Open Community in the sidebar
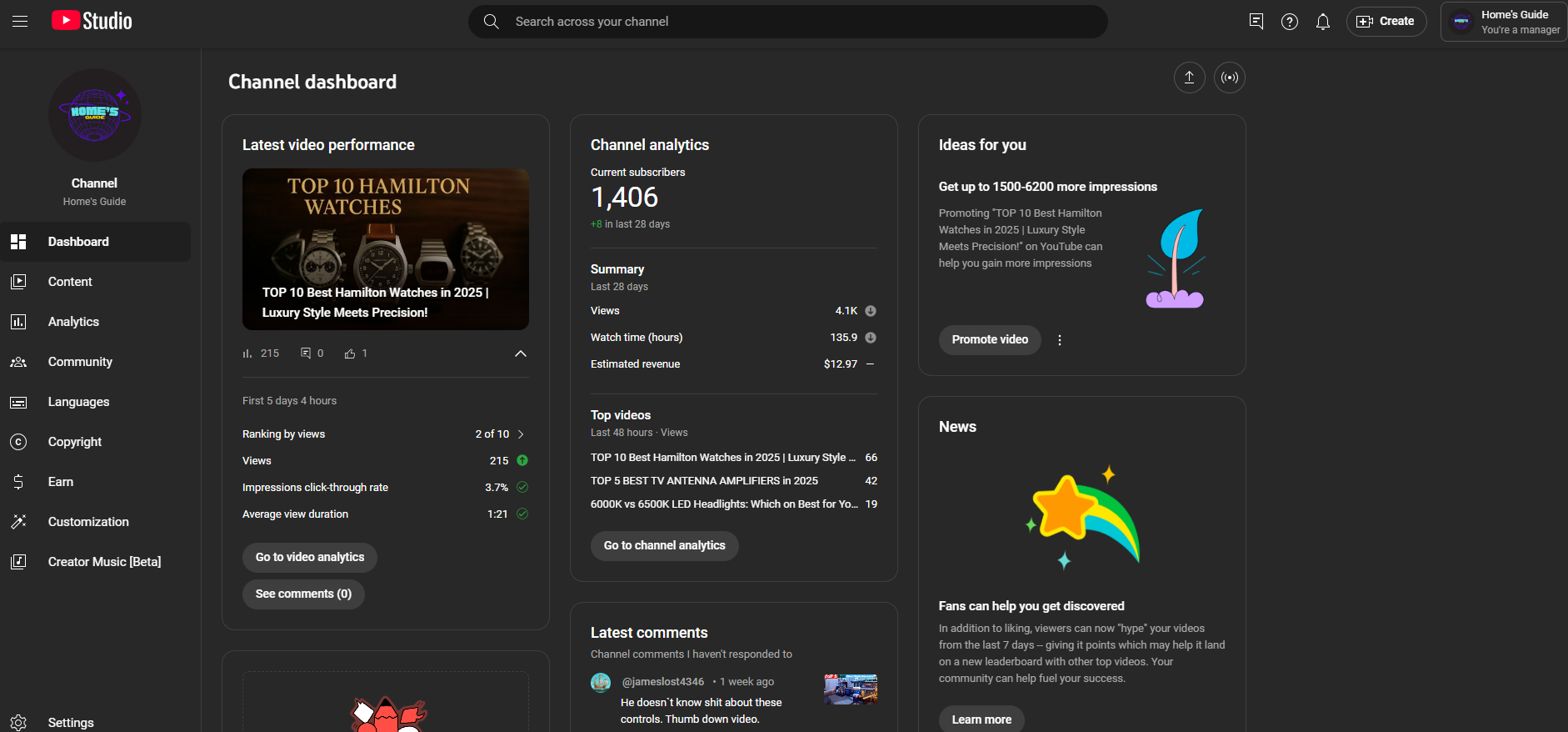Image resolution: width=1568 pixels, height=732 pixels. [95, 362]
